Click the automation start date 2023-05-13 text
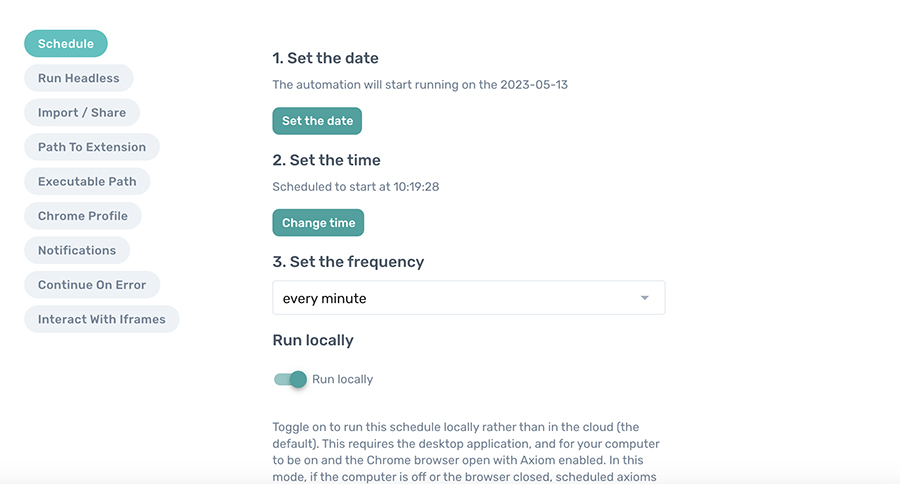The width and height of the screenshot is (900, 484). point(537,85)
